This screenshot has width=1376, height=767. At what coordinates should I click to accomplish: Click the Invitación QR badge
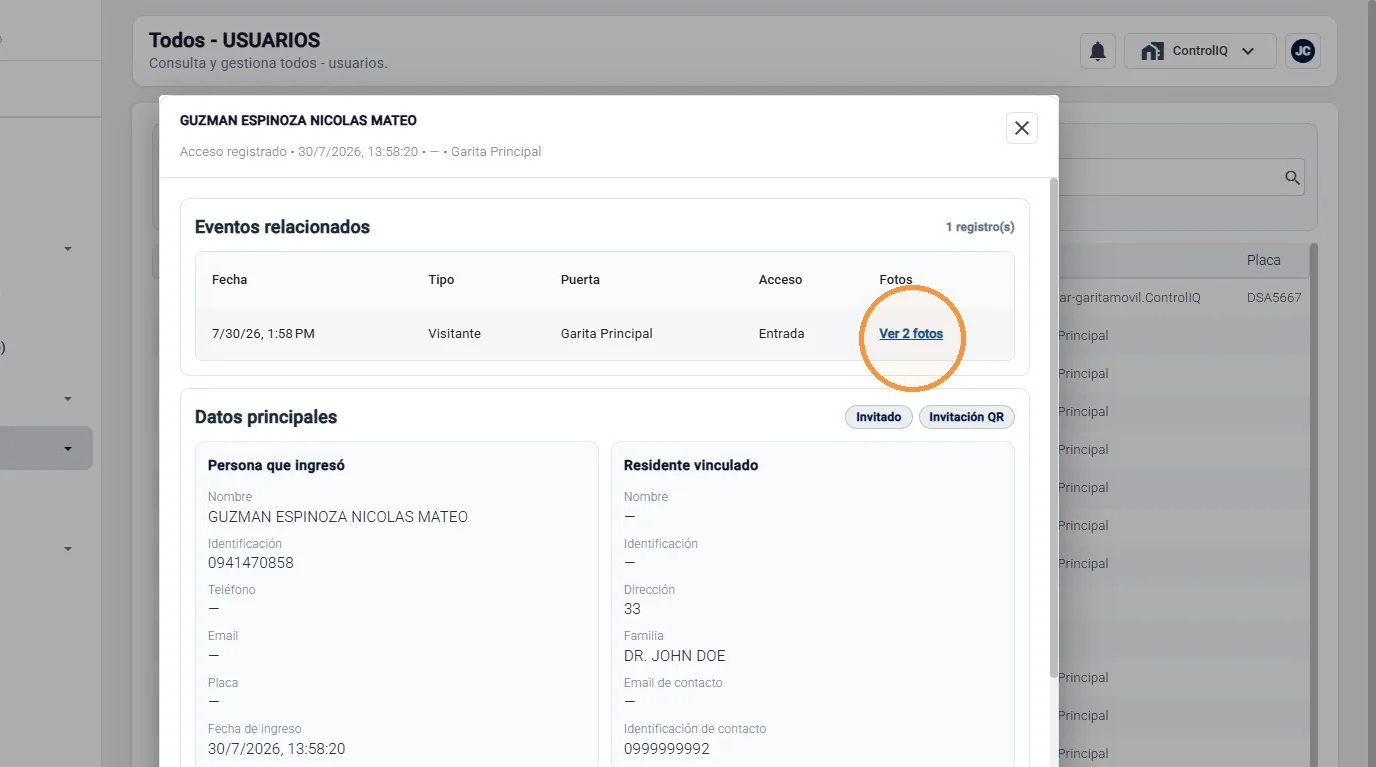967,417
